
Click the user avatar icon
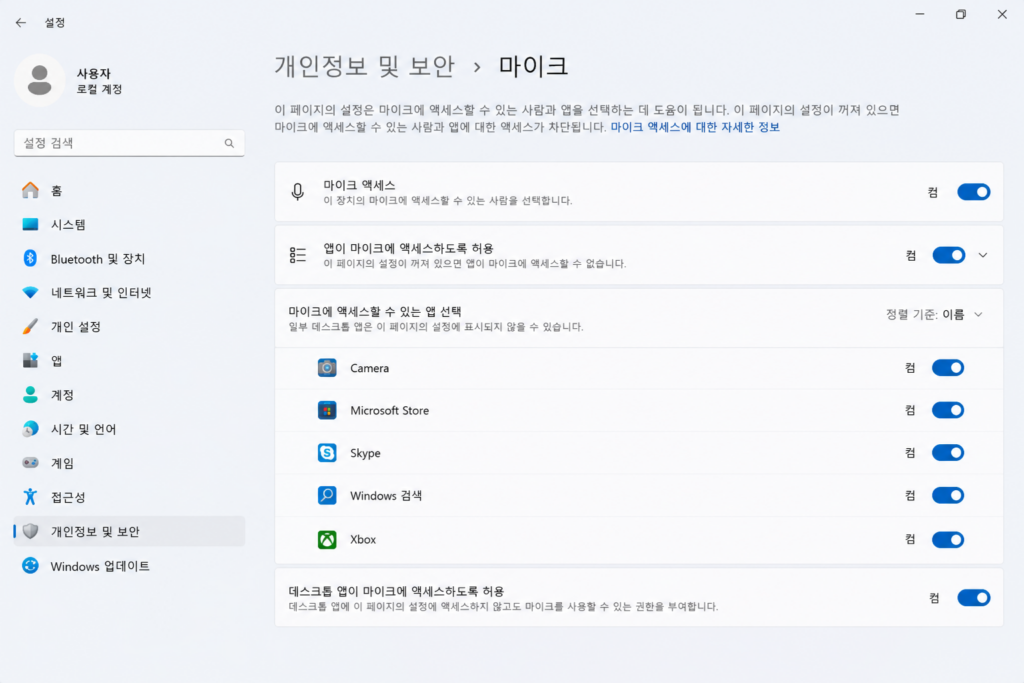40,80
